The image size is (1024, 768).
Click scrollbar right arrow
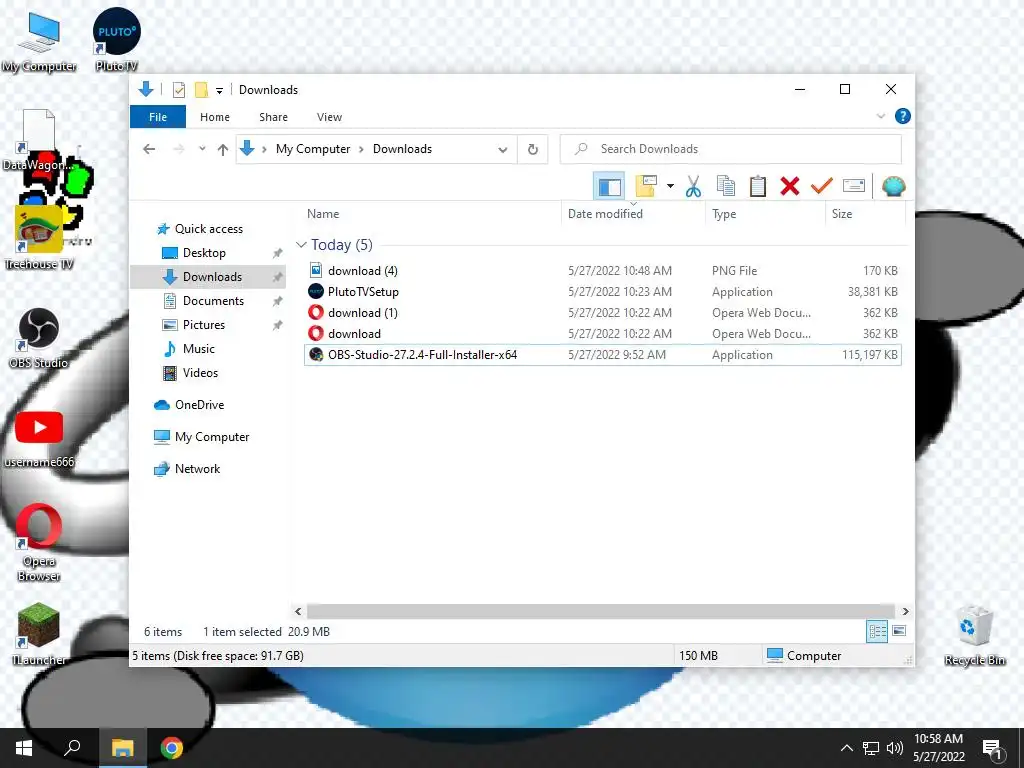(x=905, y=611)
